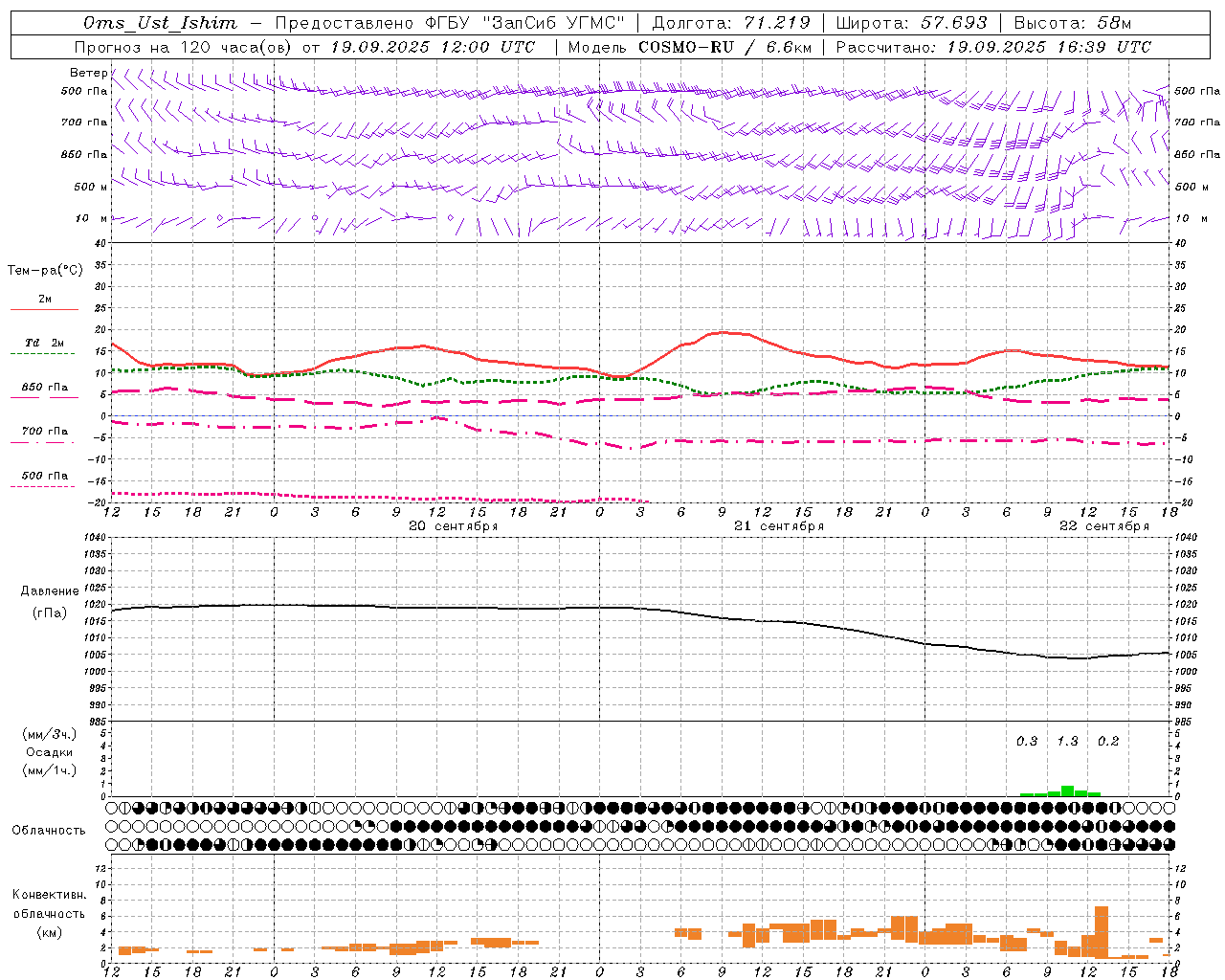Click the 700 гПа temperature legend entry
Screen dimensions: 1225x980
pyautogui.click(x=44, y=433)
